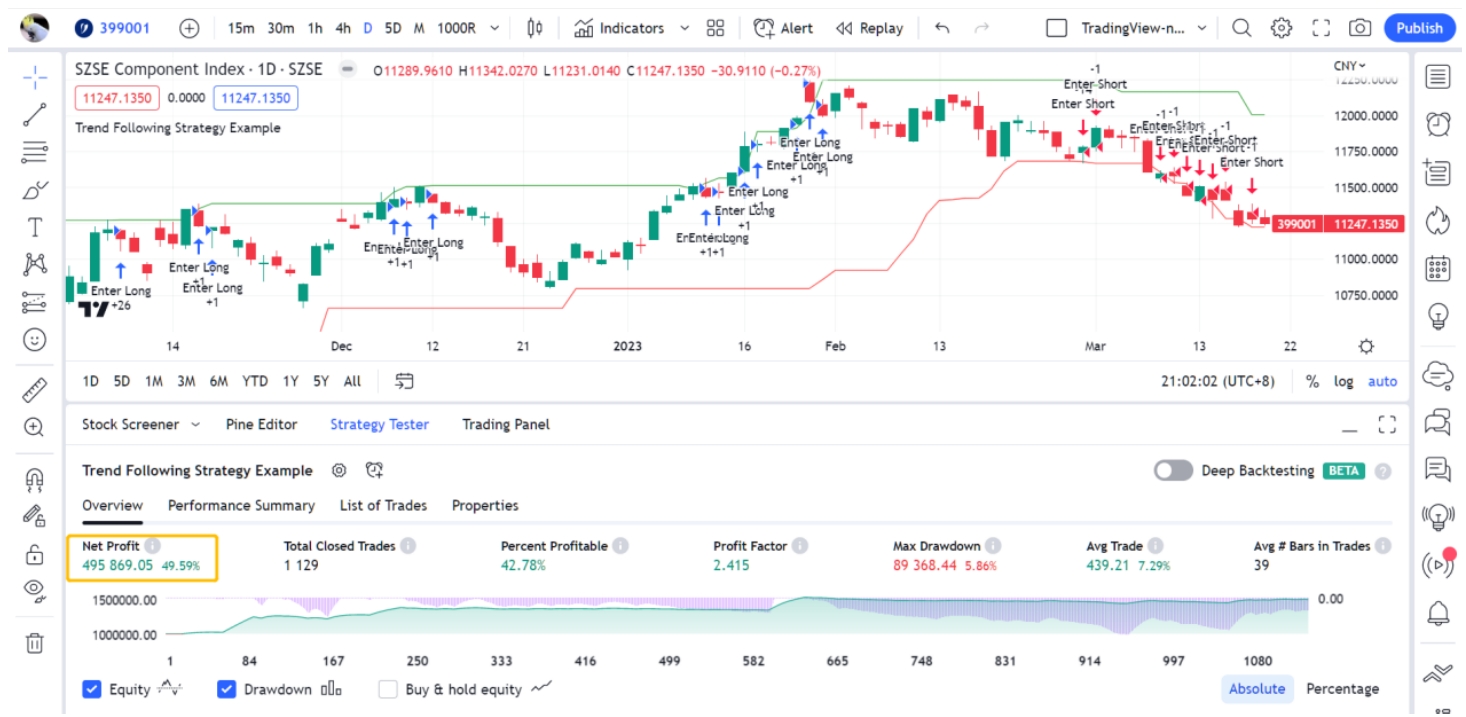Open the Fibonacci retracement tools

pos(35,152)
